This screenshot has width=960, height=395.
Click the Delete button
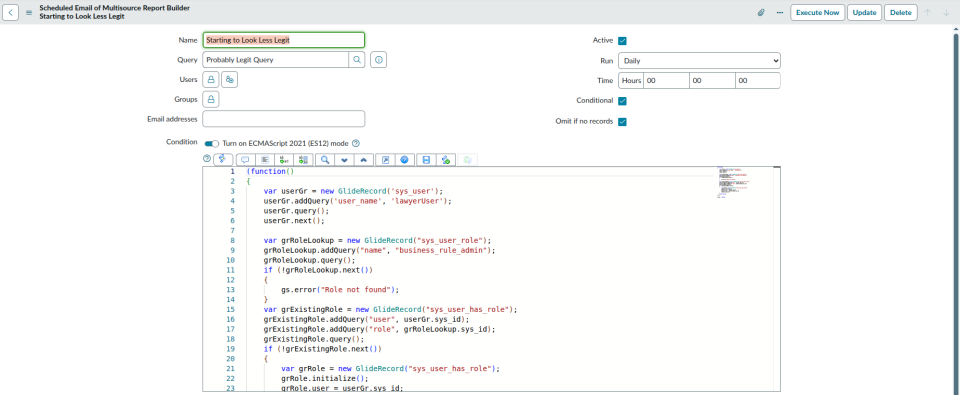[x=901, y=12]
